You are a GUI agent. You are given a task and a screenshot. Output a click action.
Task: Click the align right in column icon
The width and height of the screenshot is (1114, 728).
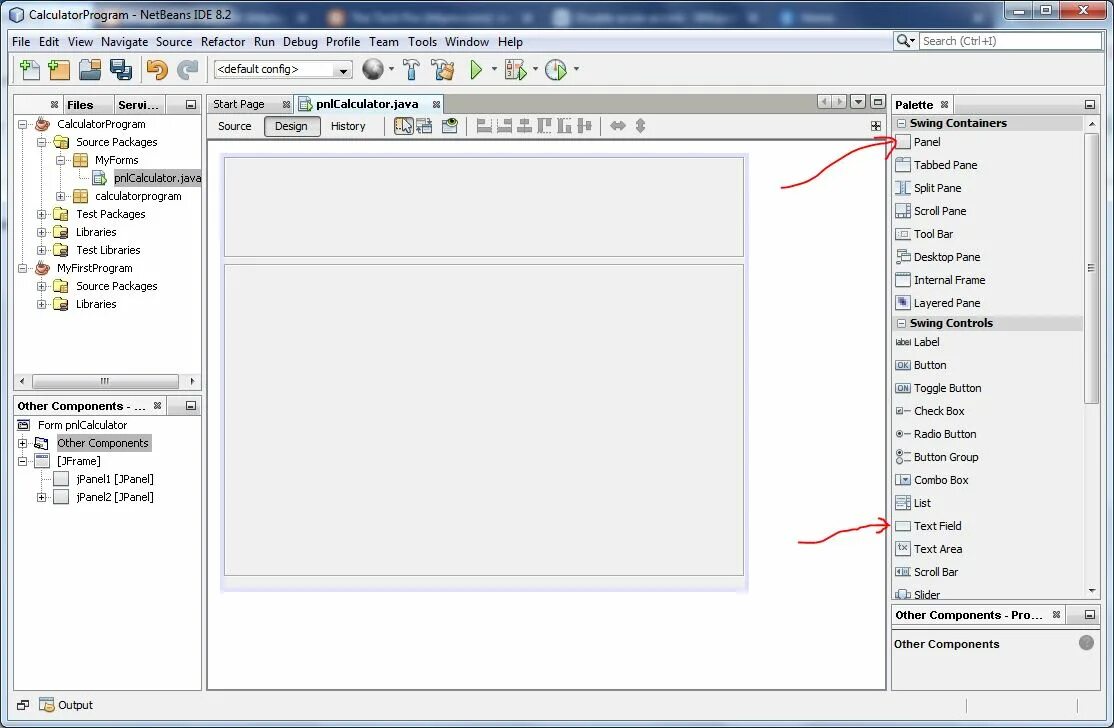click(504, 126)
